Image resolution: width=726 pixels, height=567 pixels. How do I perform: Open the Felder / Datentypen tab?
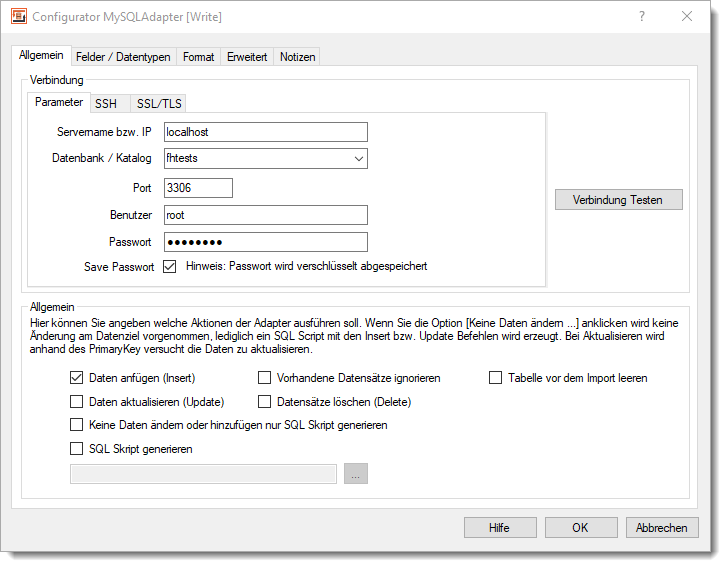click(x=123, y=57)
